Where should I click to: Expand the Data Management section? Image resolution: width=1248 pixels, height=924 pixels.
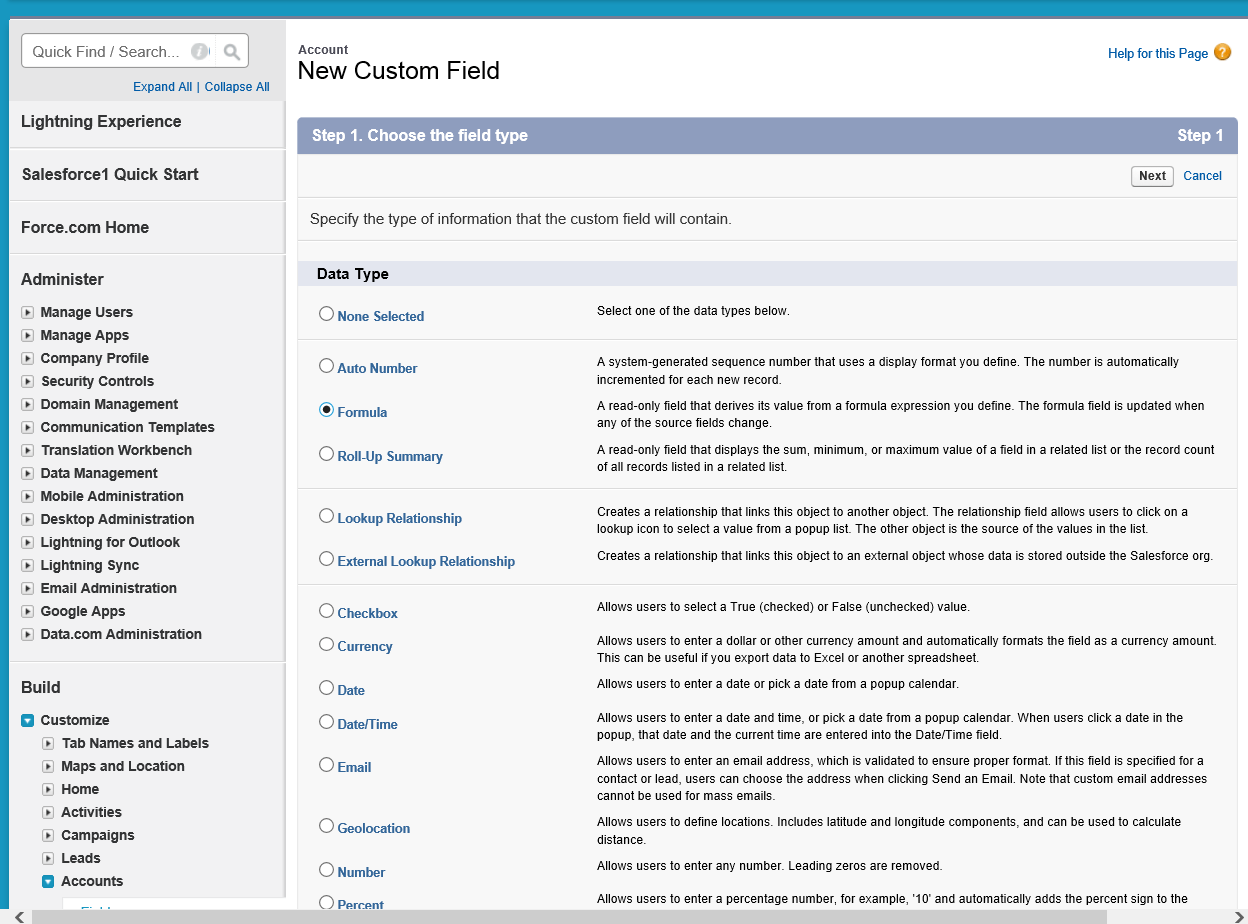27,473
